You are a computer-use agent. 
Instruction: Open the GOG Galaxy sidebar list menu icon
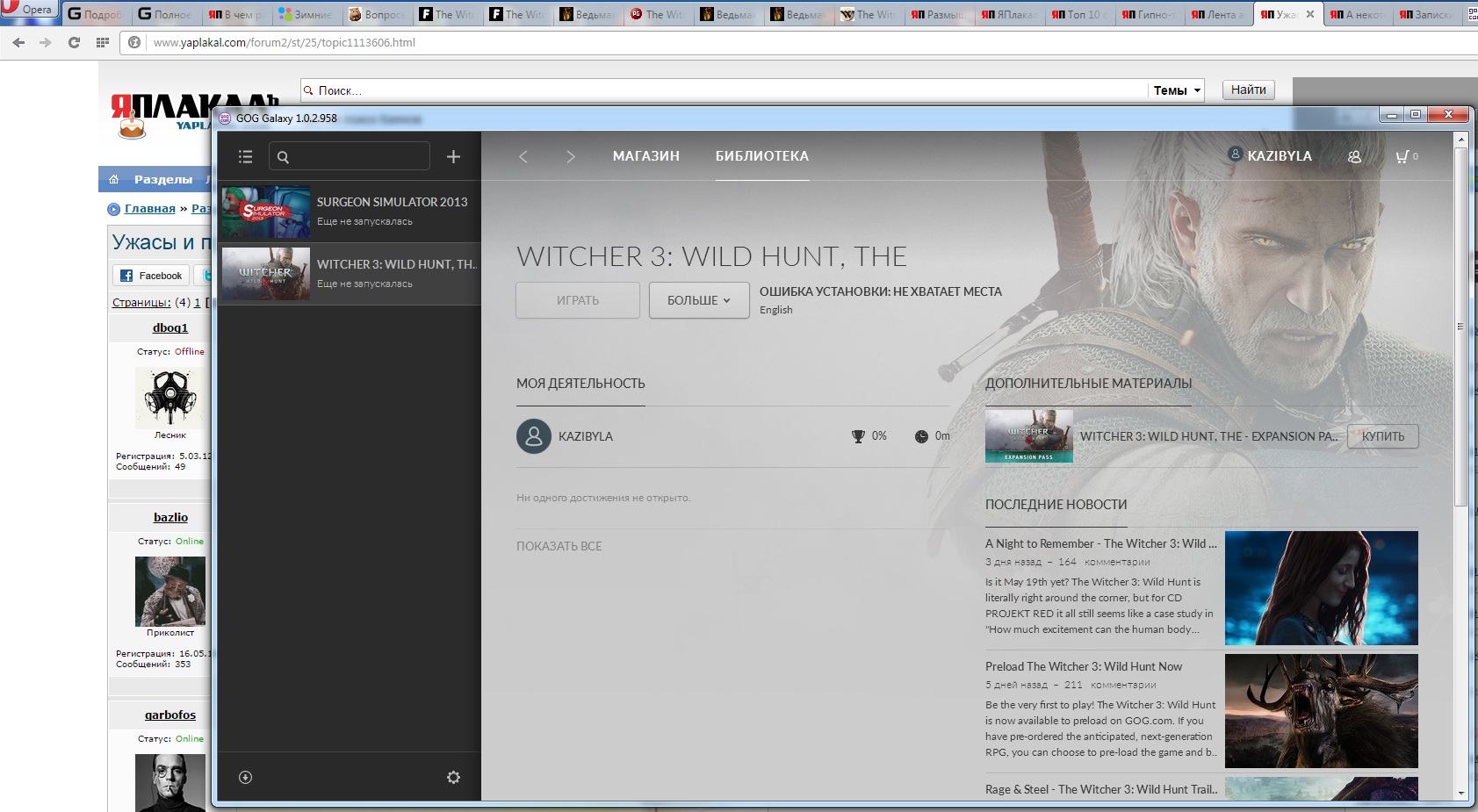245,156
